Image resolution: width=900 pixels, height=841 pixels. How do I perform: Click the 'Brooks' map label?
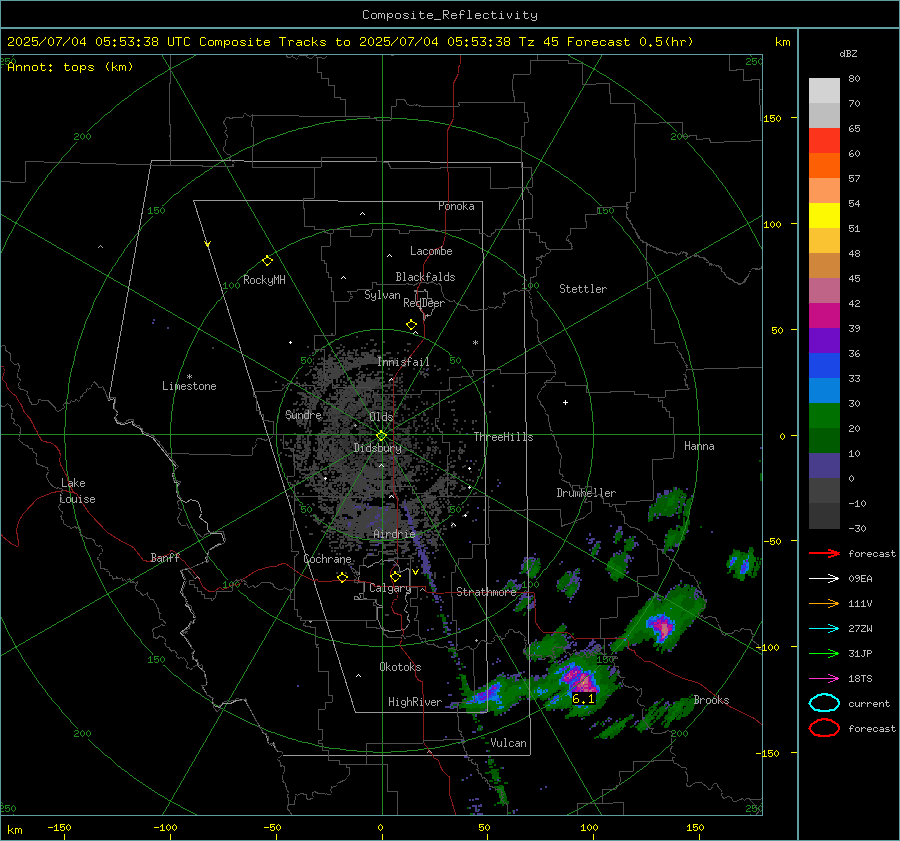[x=712, y=700]
